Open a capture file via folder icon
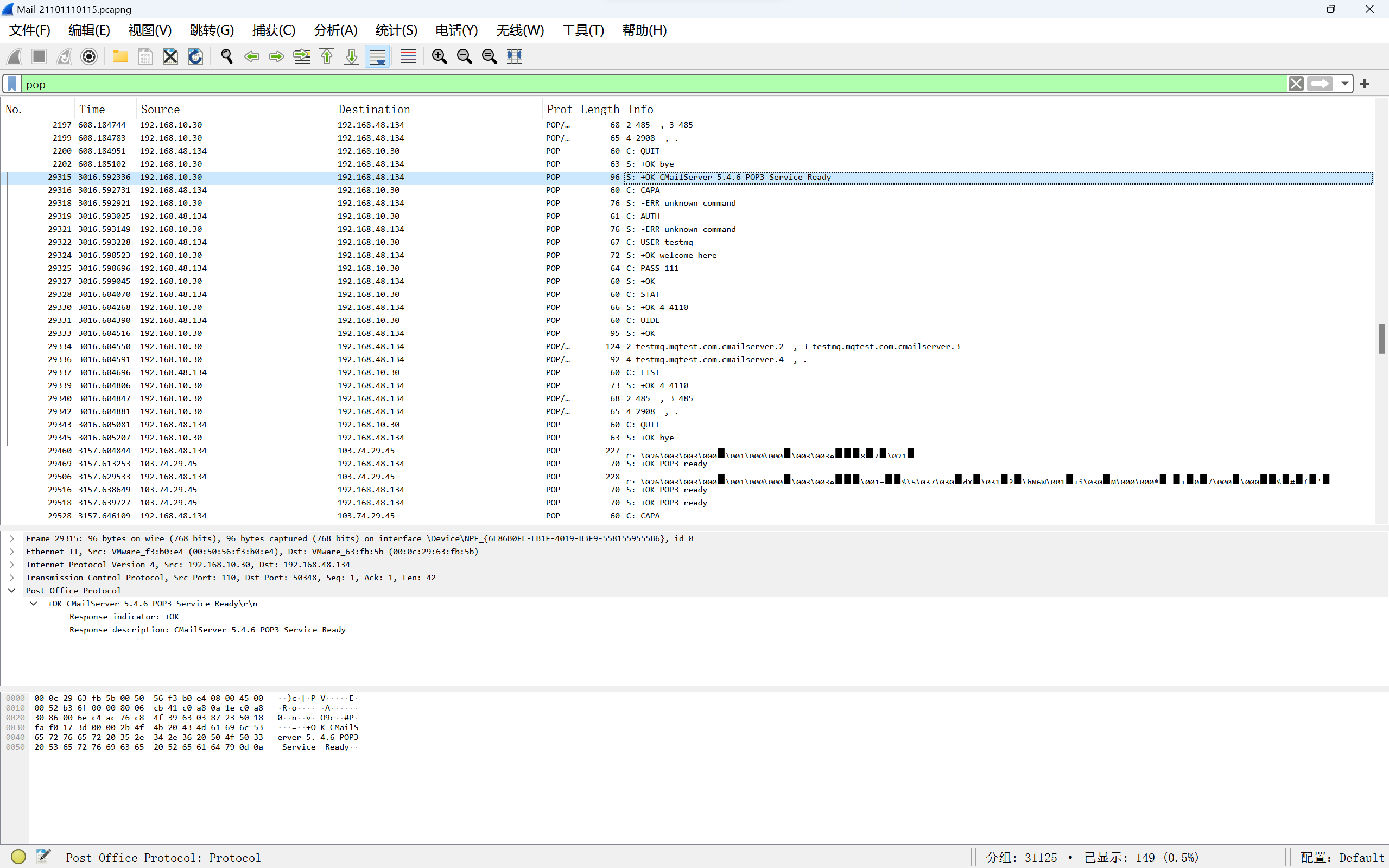This screenshot has width=1389, height=868. click(120, 56)
